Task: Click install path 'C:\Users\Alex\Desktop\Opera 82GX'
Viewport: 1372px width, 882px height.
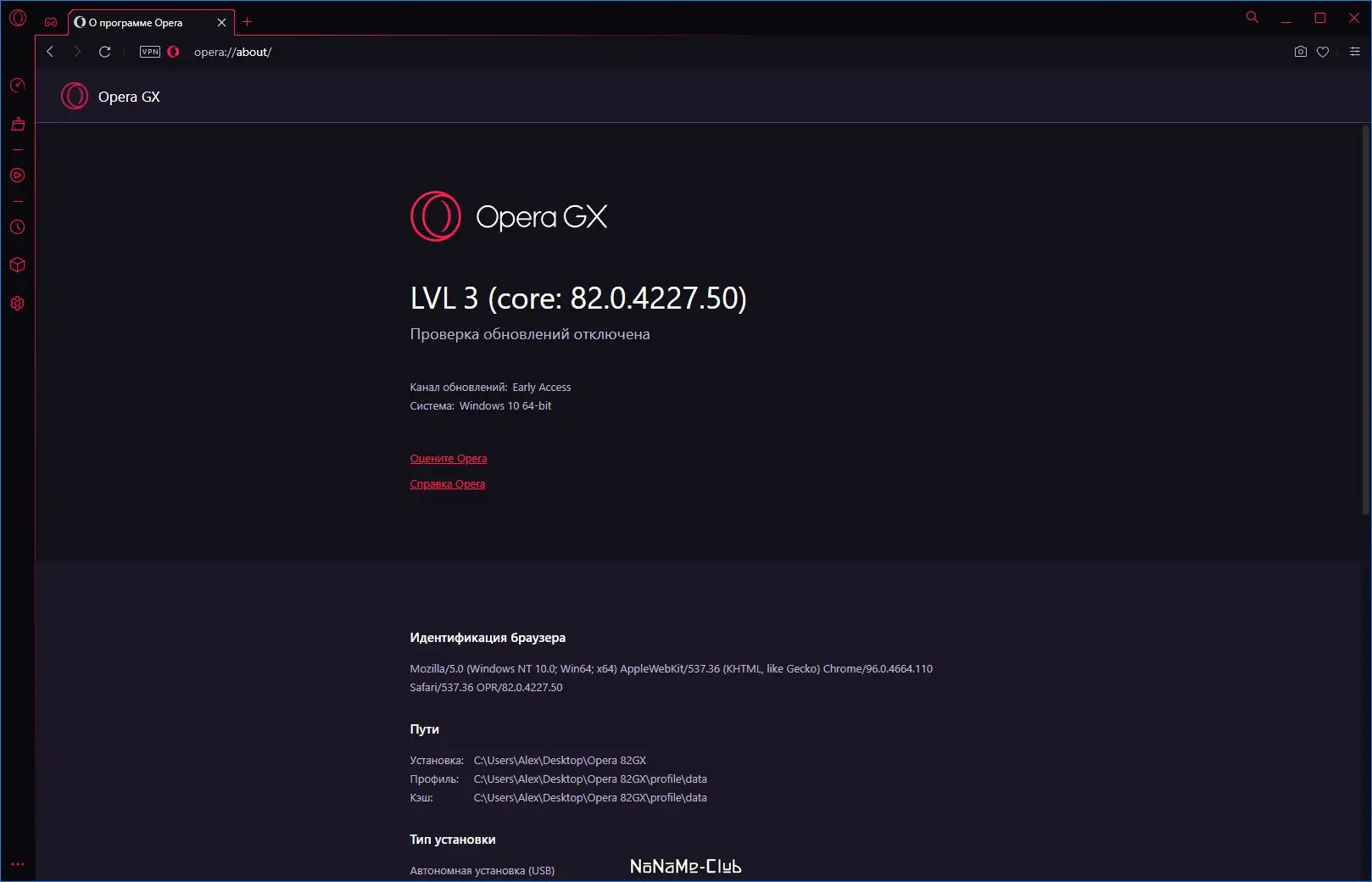Action: (x=560, y=761)
